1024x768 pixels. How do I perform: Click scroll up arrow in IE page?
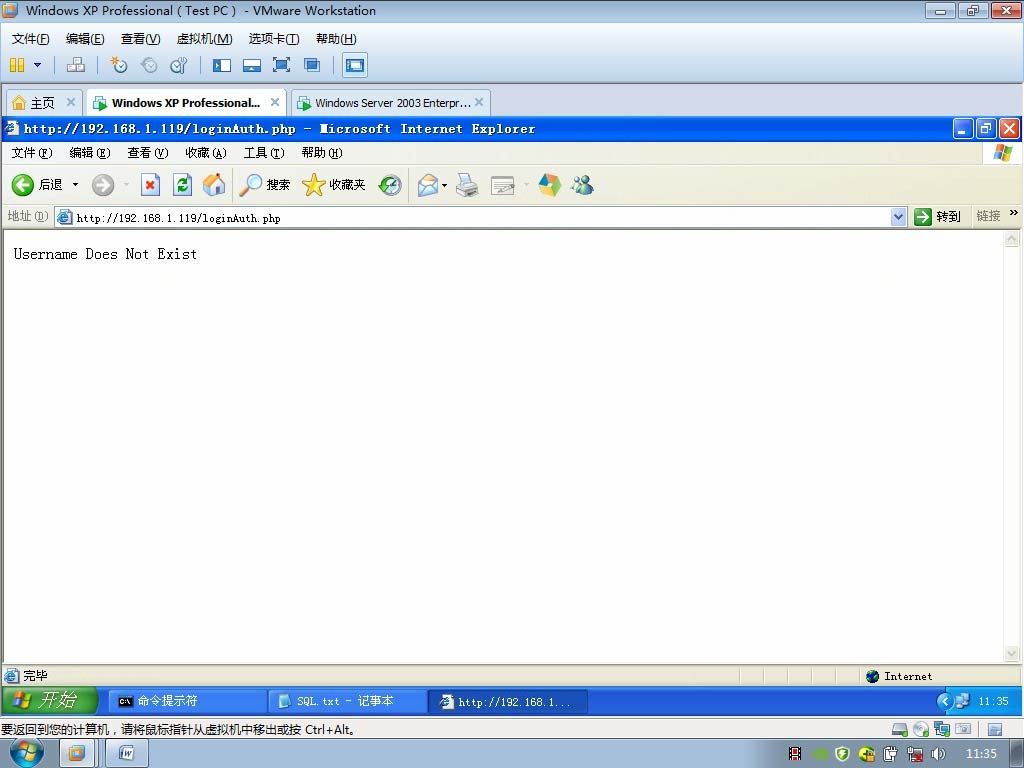click(x=1011, y=240)
